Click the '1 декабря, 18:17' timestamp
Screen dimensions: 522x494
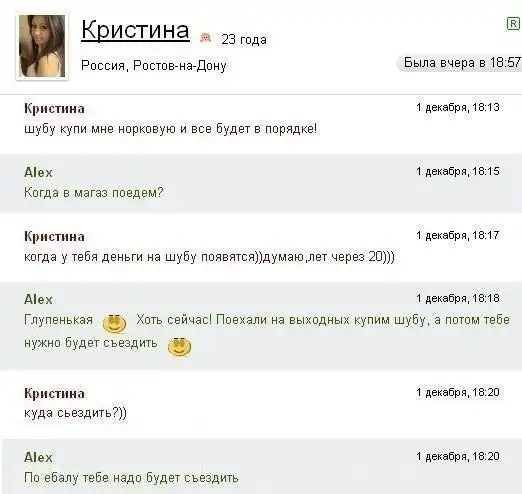pyautogui.click(x=458, y=235)
